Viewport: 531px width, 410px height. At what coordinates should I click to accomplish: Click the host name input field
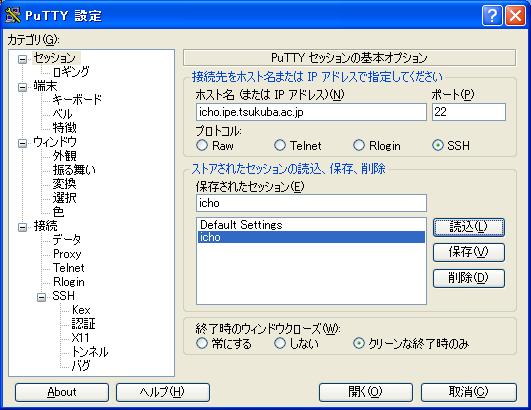click(311, 112)
